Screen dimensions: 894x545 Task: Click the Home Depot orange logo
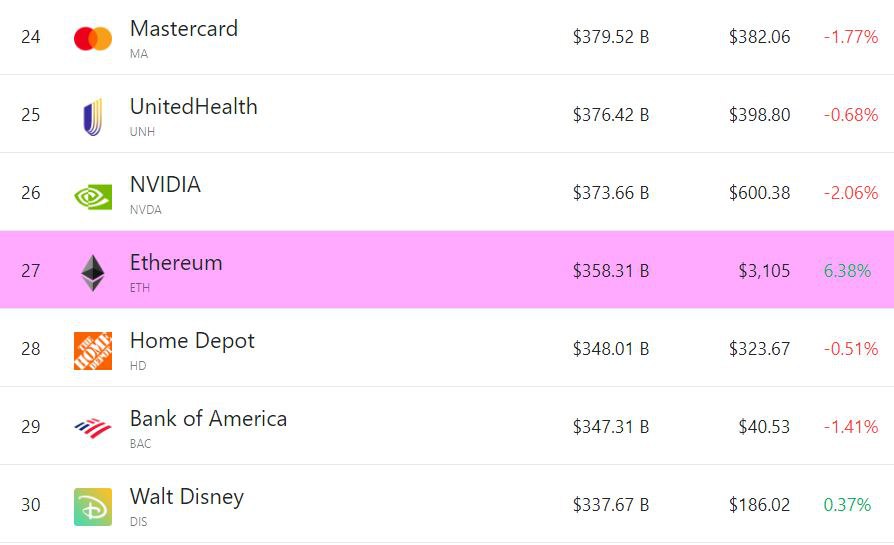[x=93, y=351]
